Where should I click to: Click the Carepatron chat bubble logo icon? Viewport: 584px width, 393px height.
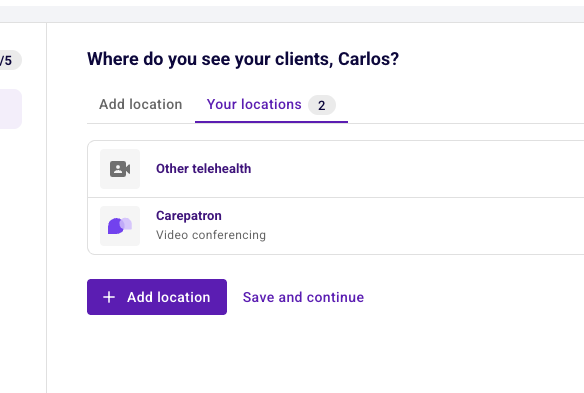[120, 226]
